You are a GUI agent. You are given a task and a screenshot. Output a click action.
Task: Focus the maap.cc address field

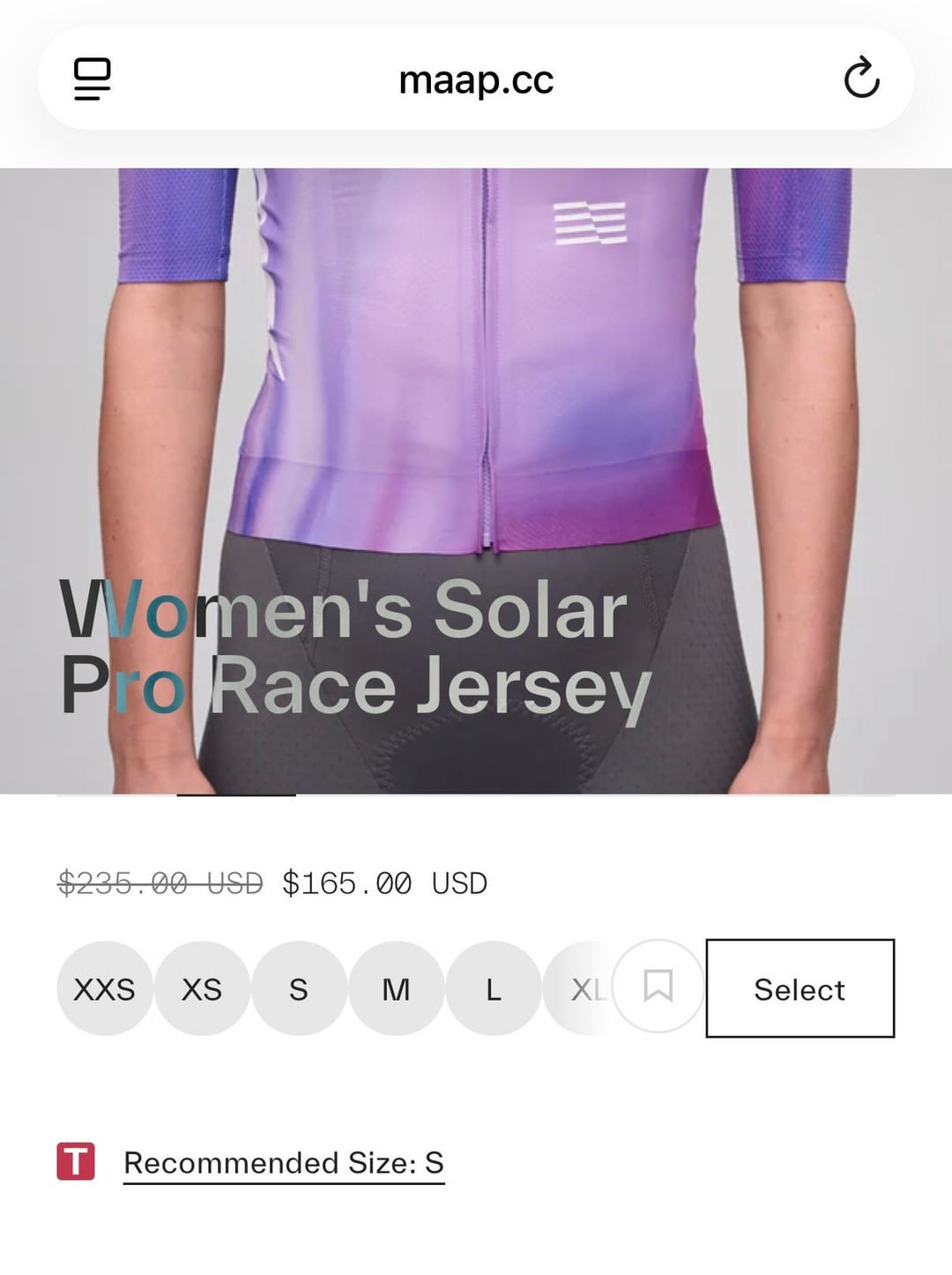(476, 79)
